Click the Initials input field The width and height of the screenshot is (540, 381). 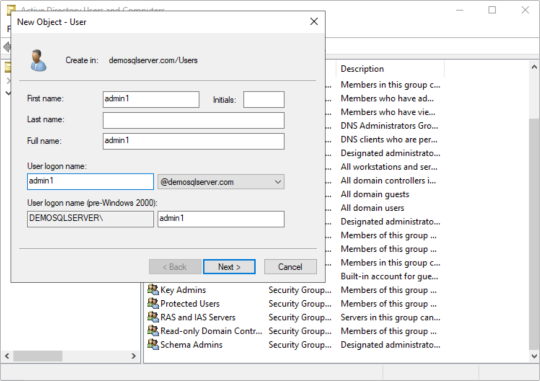pos(264,100)
